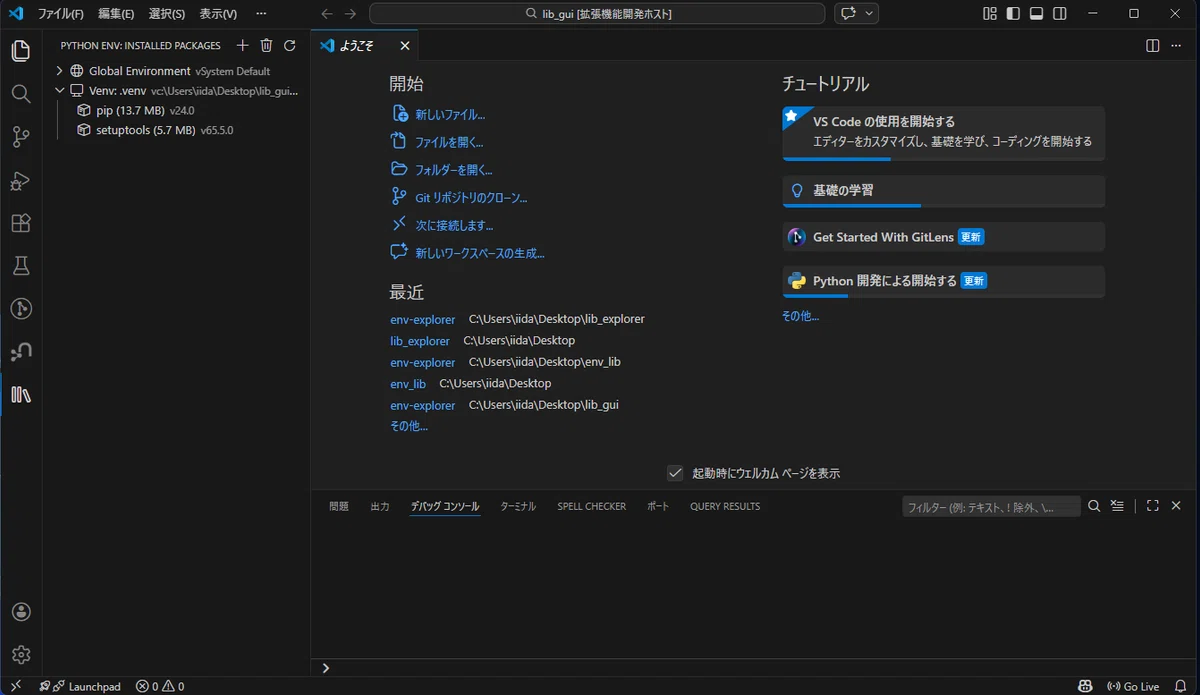
Task: Open the ファイル(F) menu
Action: pos(60,14)
